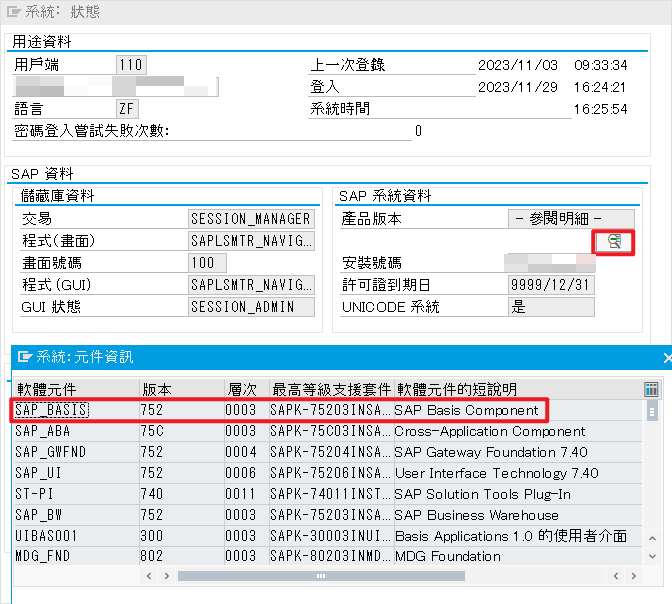The image size is (672, 604).
Task: Select the SAP_UI component cell
Action: pos(77,473)
